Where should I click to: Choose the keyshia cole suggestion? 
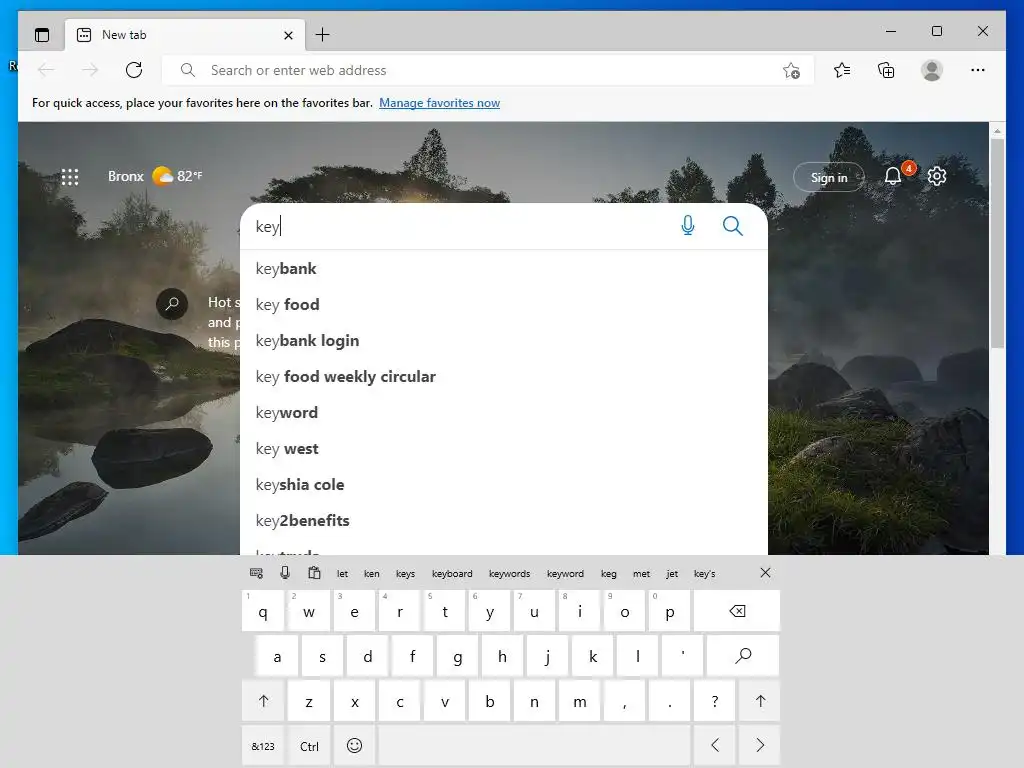pyautogui.click(x=504, y=484)
